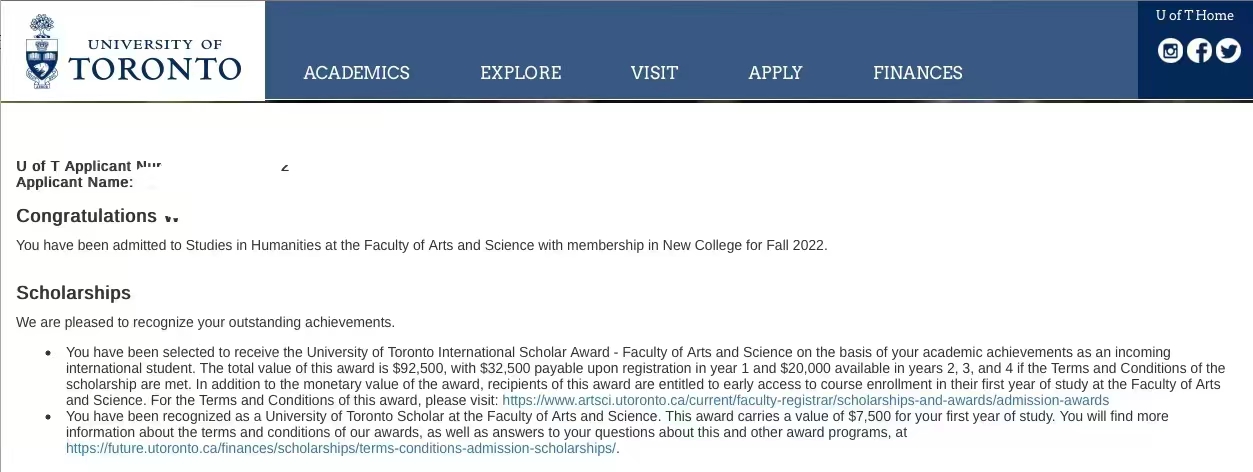Viewport: 1253px width, 472px height.
Task: Click the 'pleased to recognize' achievements sentence
Action: (x=205, y=322)
